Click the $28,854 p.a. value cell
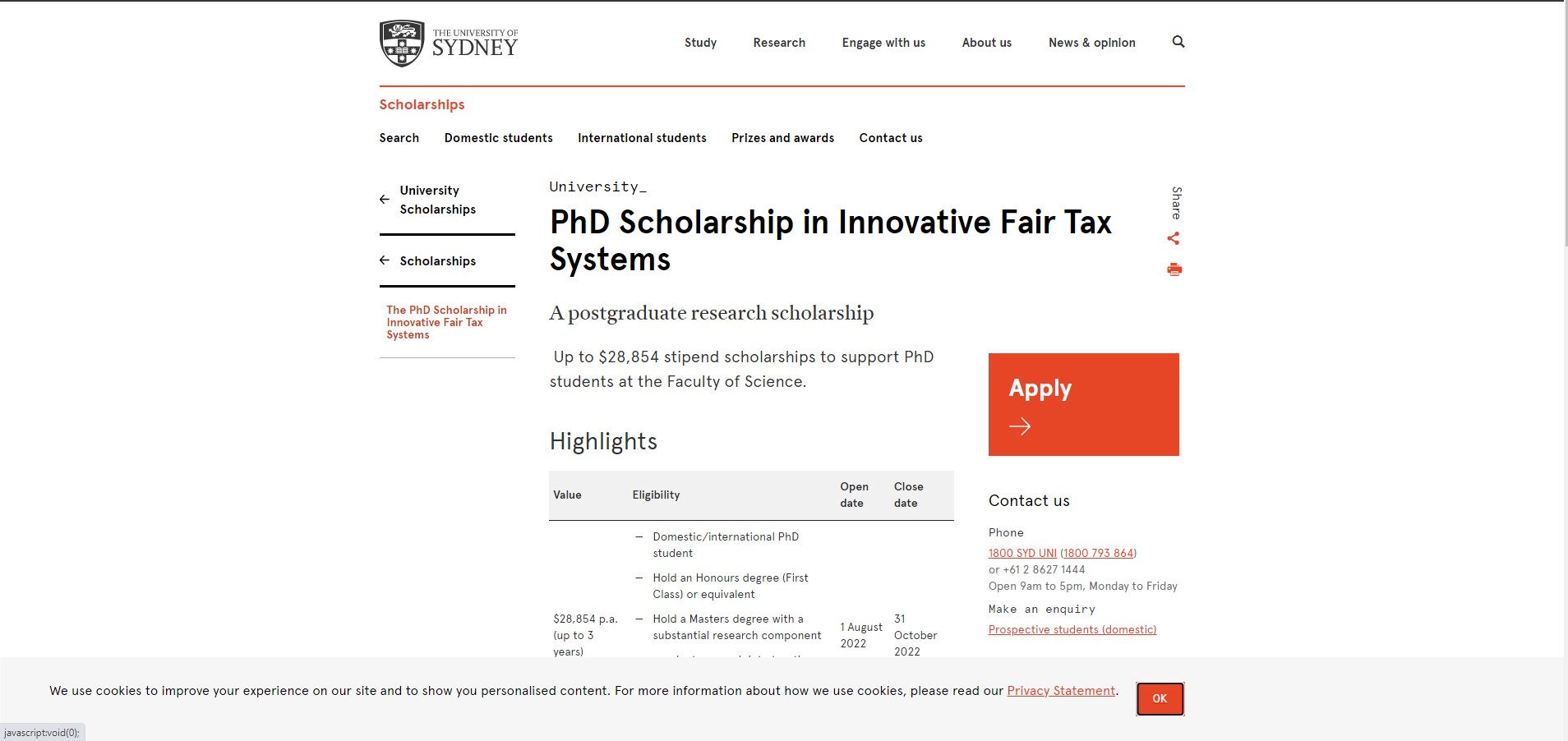Screen dimensions: 1568x741 (x=585, y=635)
